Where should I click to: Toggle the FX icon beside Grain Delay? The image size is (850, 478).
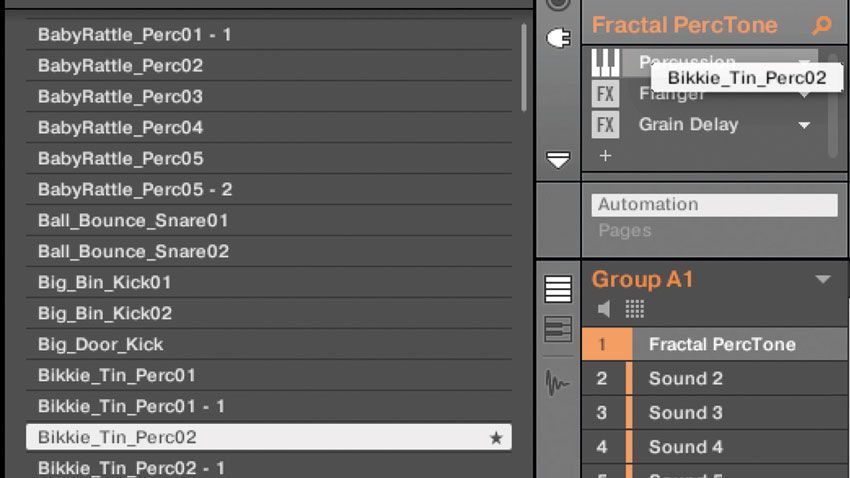click(605, 125)
